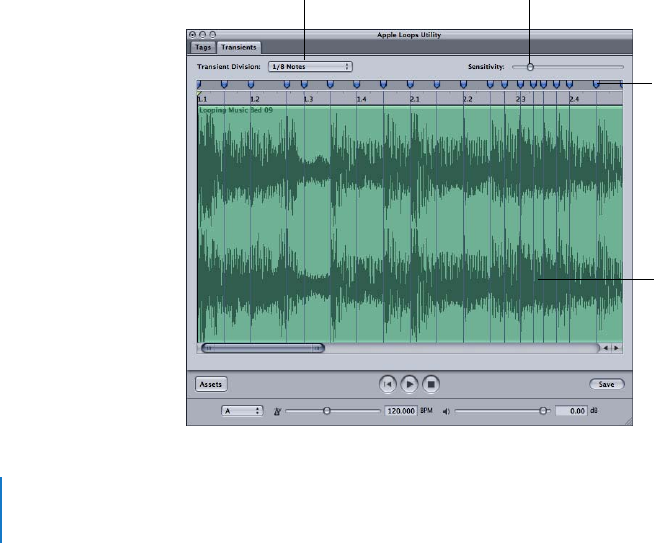Click the Looping Music Bed 09 waveform label
This screenshot has width=654, height=543.
coord(236,110)
